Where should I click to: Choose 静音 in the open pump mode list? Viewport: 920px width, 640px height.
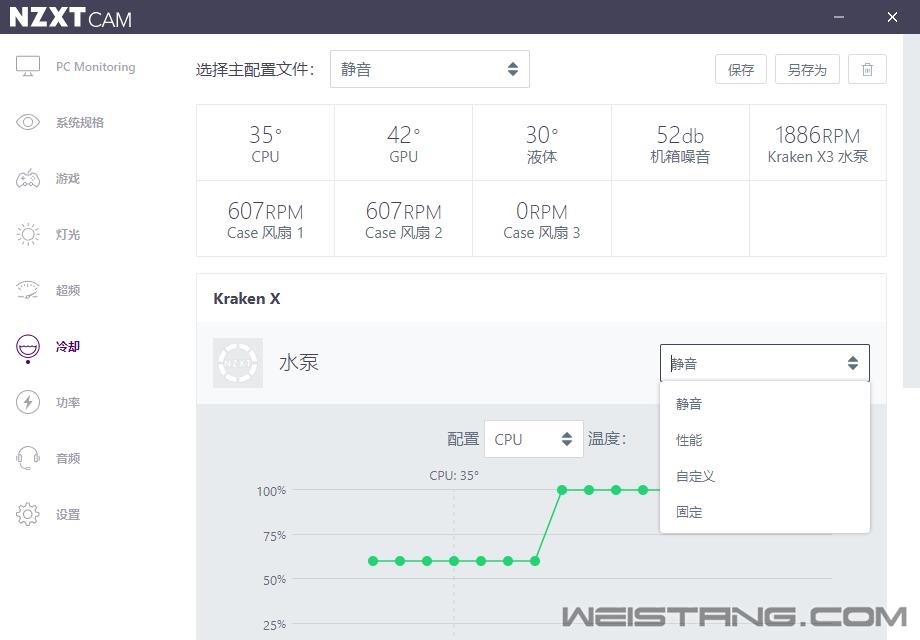click(765, 404)
